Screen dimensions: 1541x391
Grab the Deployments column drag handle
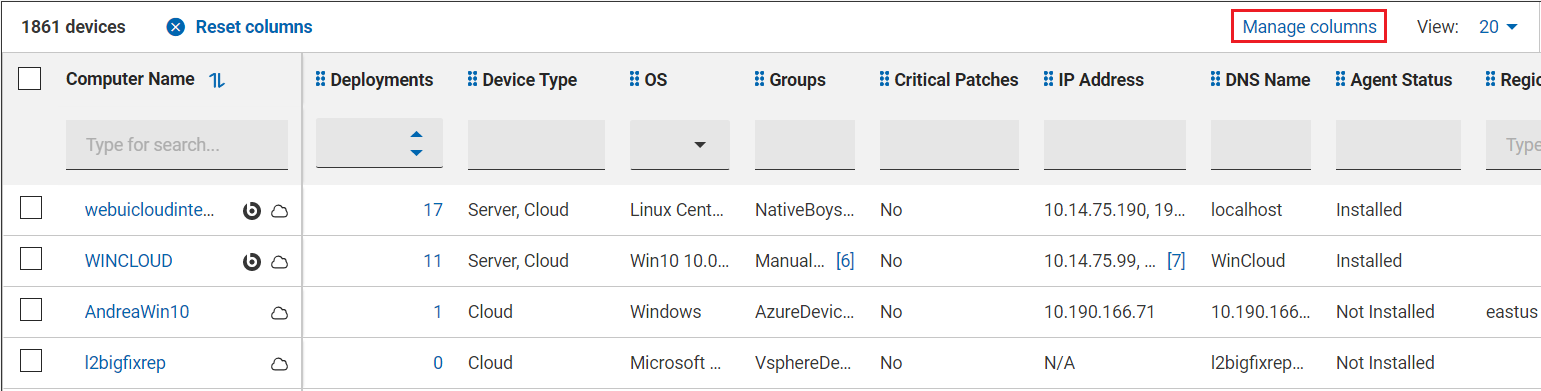(x=321, y=79)
